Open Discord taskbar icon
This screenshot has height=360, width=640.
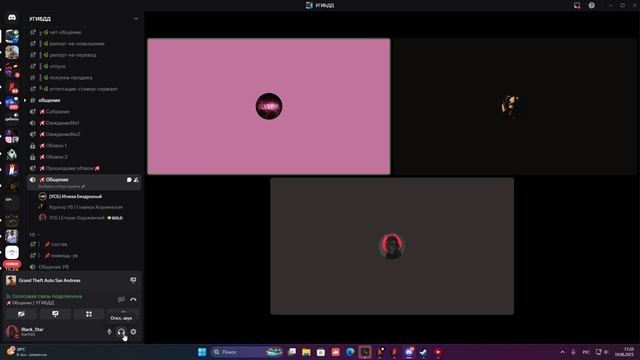pos(409,352)
